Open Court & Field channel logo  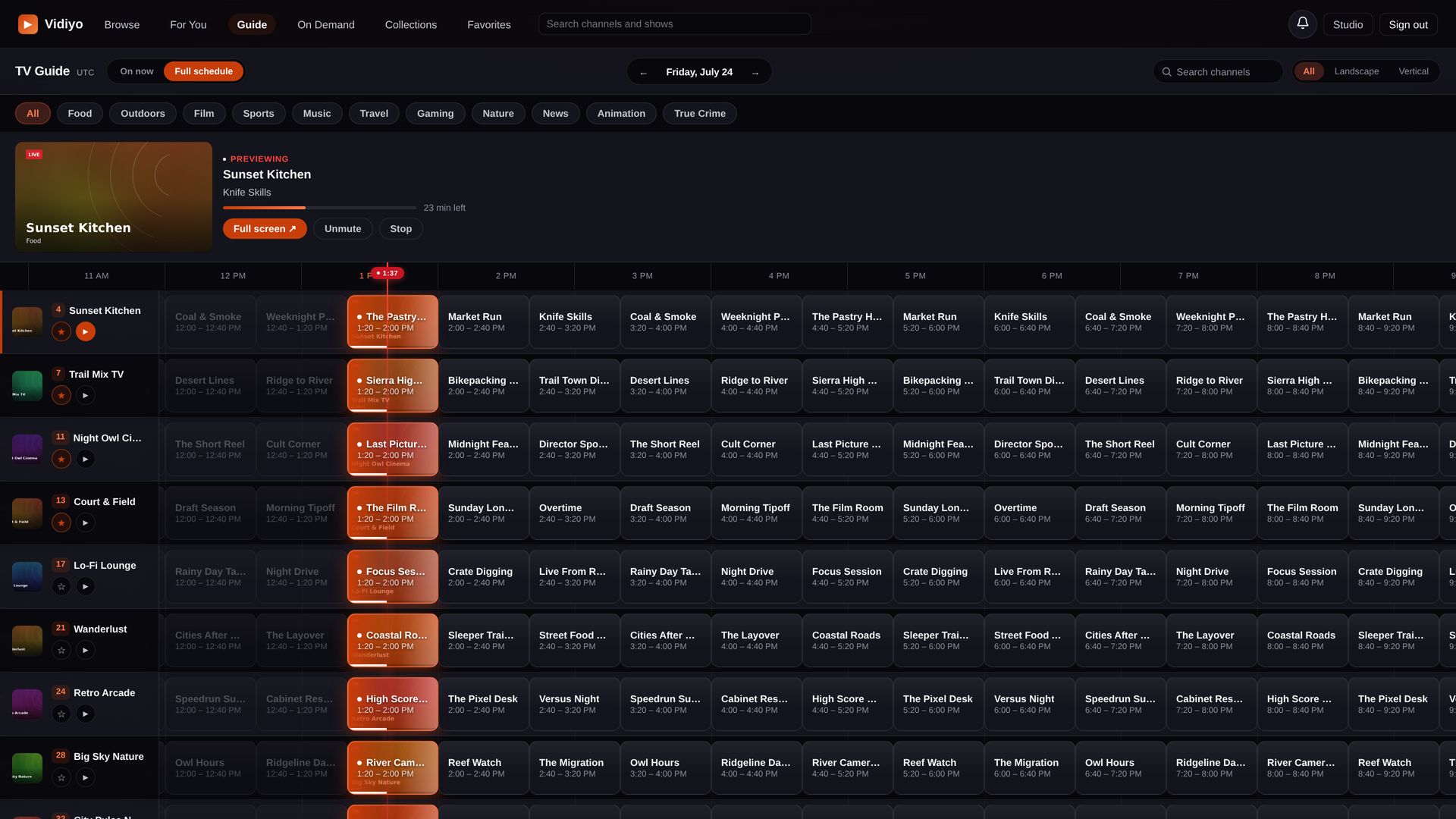27,513
